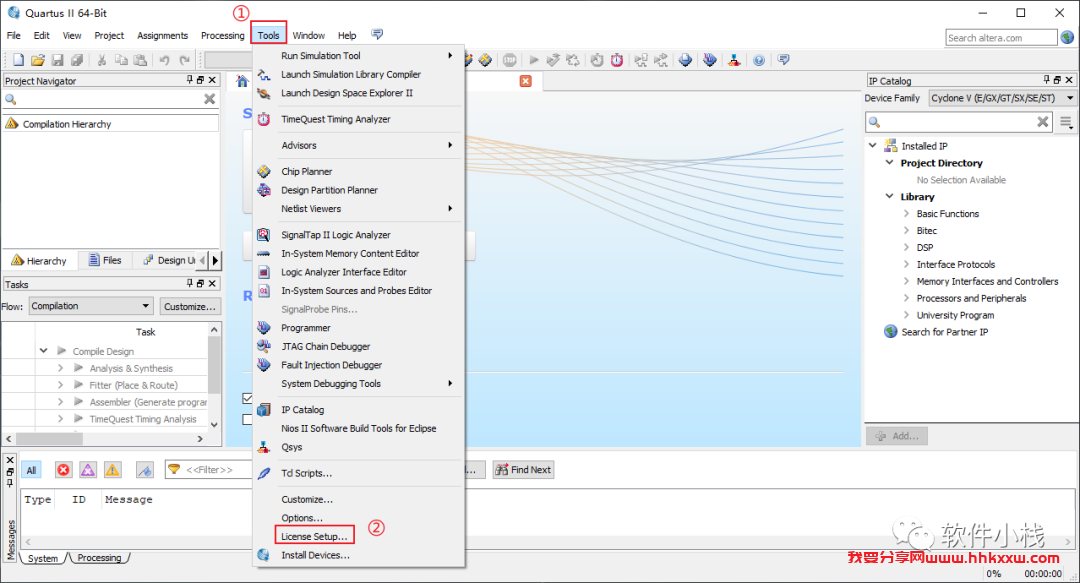Click the Add button in IP Catalog
This screenshot has height=583, width=1080.
coord(897,436)
